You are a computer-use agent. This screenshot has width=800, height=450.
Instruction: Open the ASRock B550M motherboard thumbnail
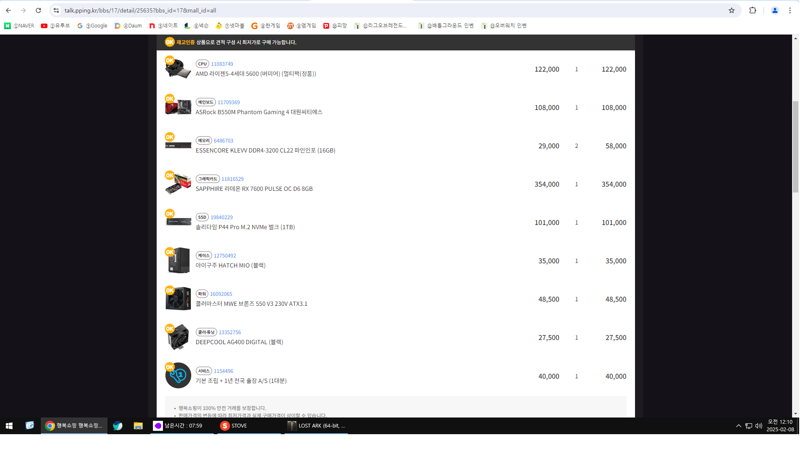pos(178,107)
